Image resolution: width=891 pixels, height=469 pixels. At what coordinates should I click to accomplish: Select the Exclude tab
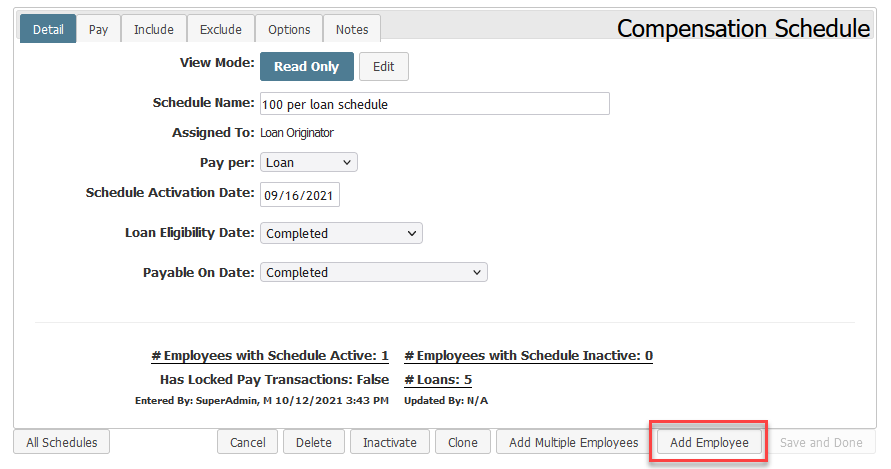220,29
